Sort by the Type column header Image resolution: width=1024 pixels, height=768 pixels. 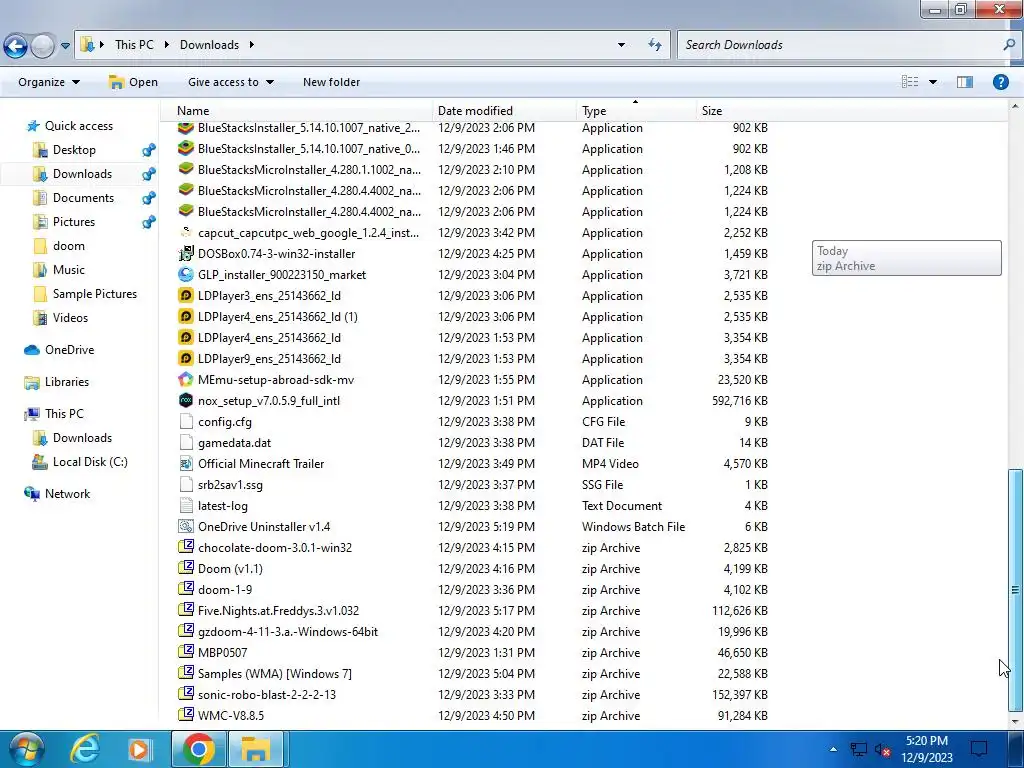point(637,111)
